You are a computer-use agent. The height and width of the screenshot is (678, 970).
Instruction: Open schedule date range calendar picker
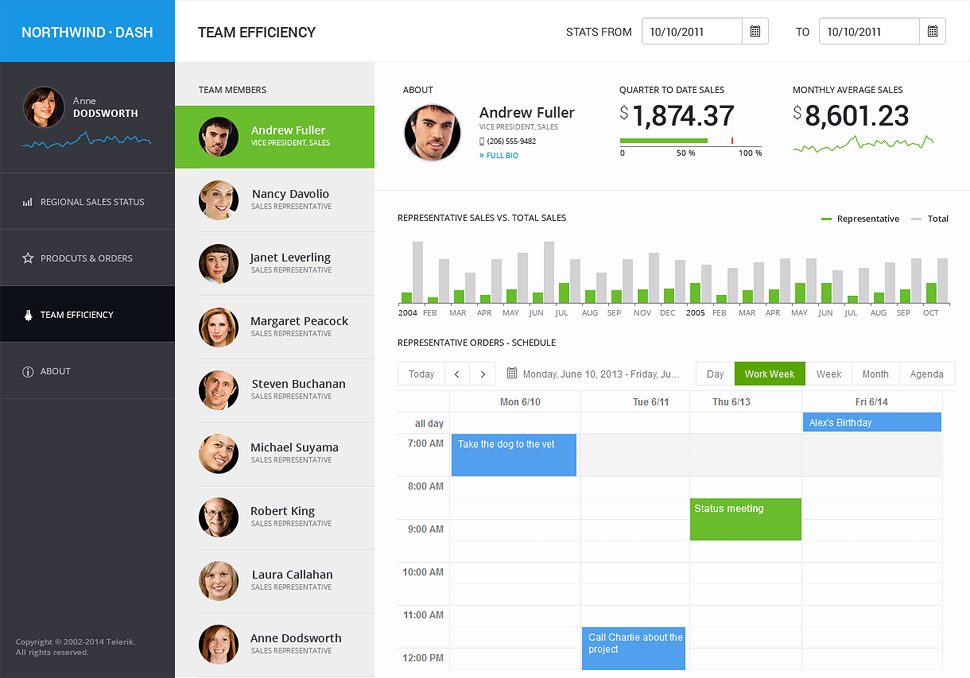click(x=512, y=374)
